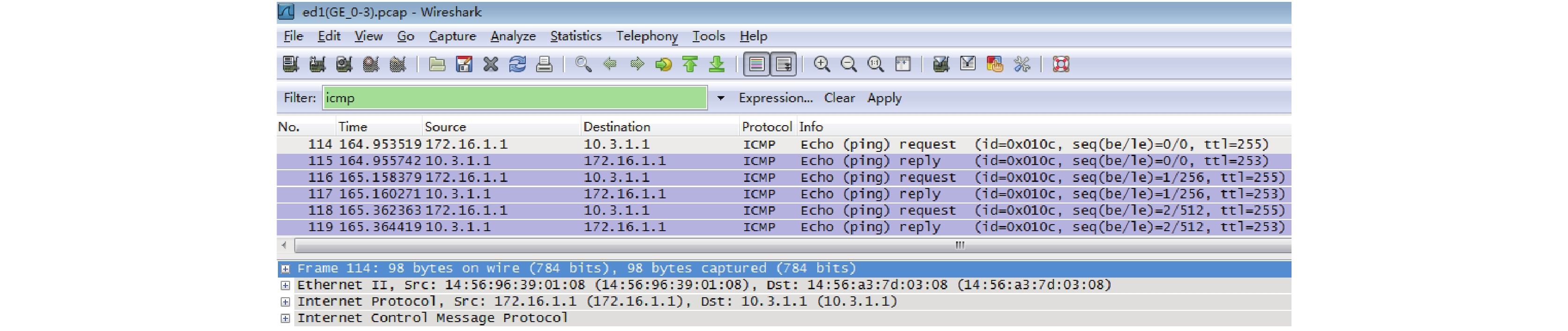Open the Telephony menu
This screenshot has width=1568, height=331.
click(646, 36)
